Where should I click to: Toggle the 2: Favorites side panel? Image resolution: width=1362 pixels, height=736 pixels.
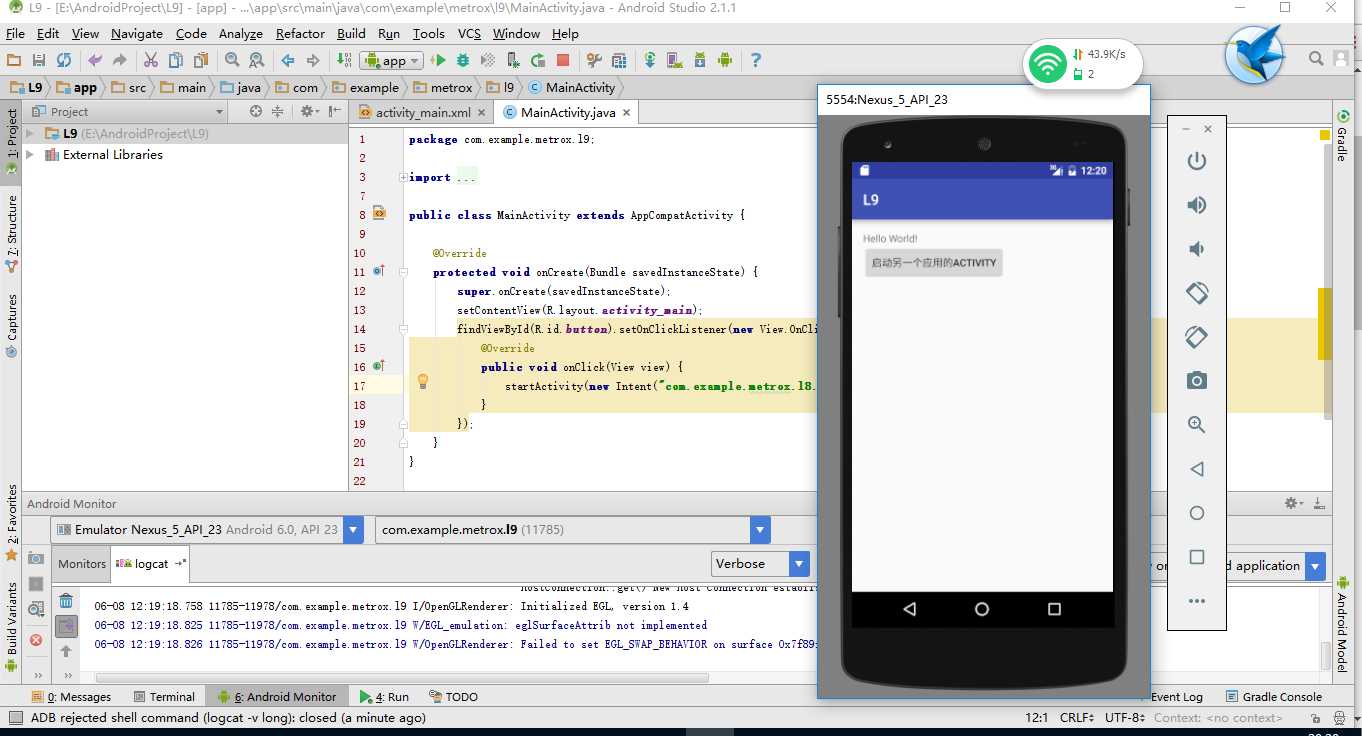coord(12,522)
